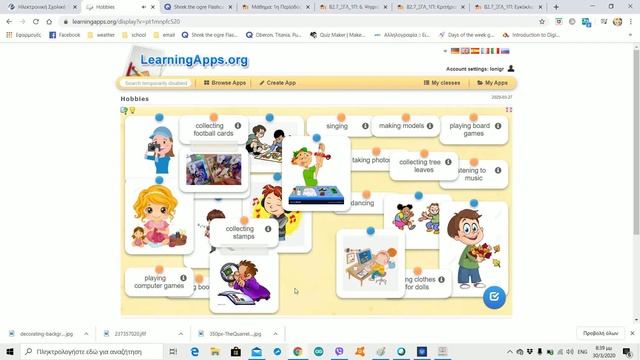Open My Apps menu
Viewport: 640px width, 360px height.
click(x=492, y=83)
